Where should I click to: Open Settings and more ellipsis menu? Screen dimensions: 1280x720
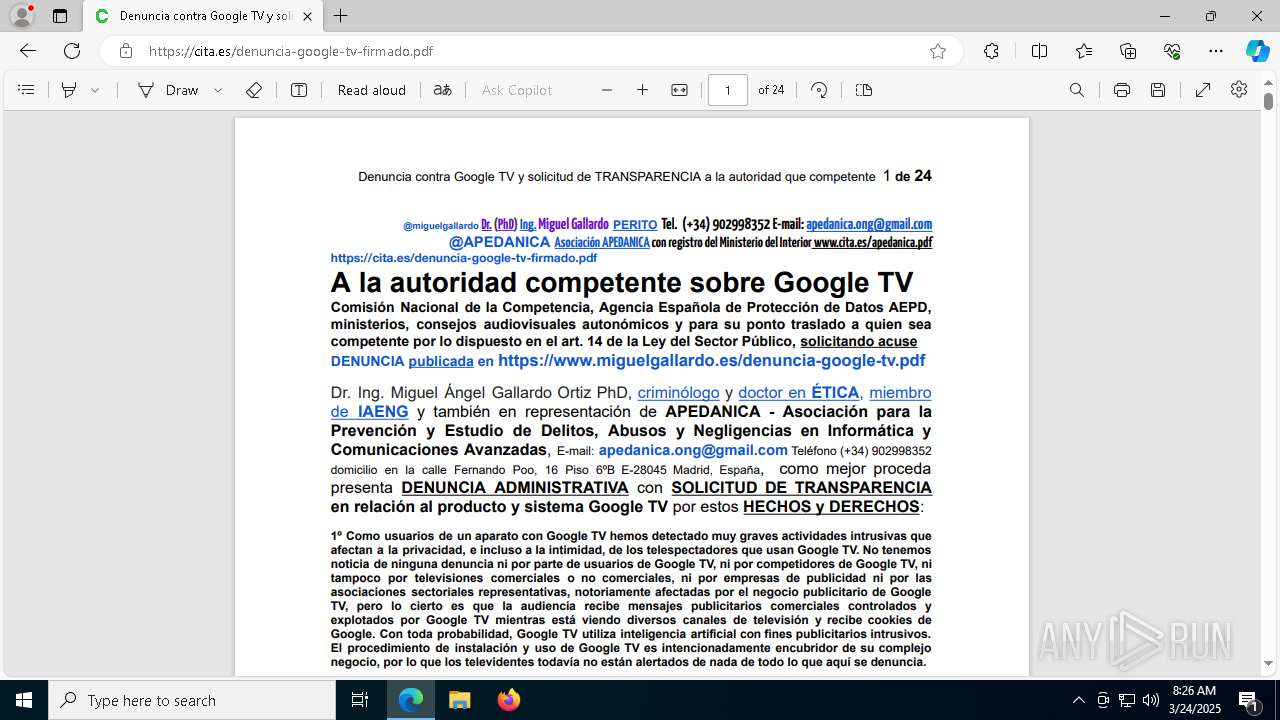point(1216,51)
